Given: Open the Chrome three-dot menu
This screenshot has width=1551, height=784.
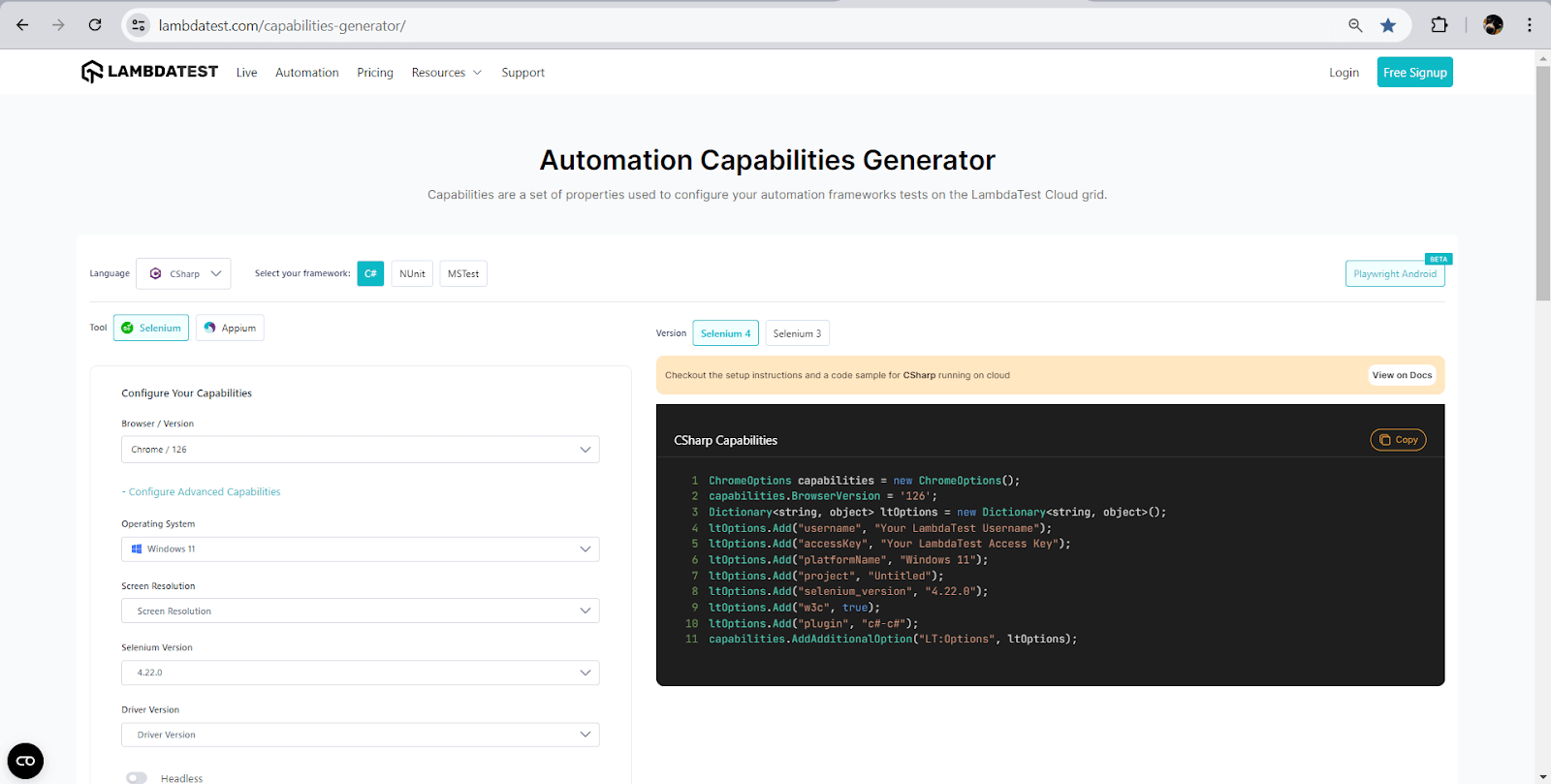Looking at the screenshot, I should pyautogui.click(x=1530, y=25).
